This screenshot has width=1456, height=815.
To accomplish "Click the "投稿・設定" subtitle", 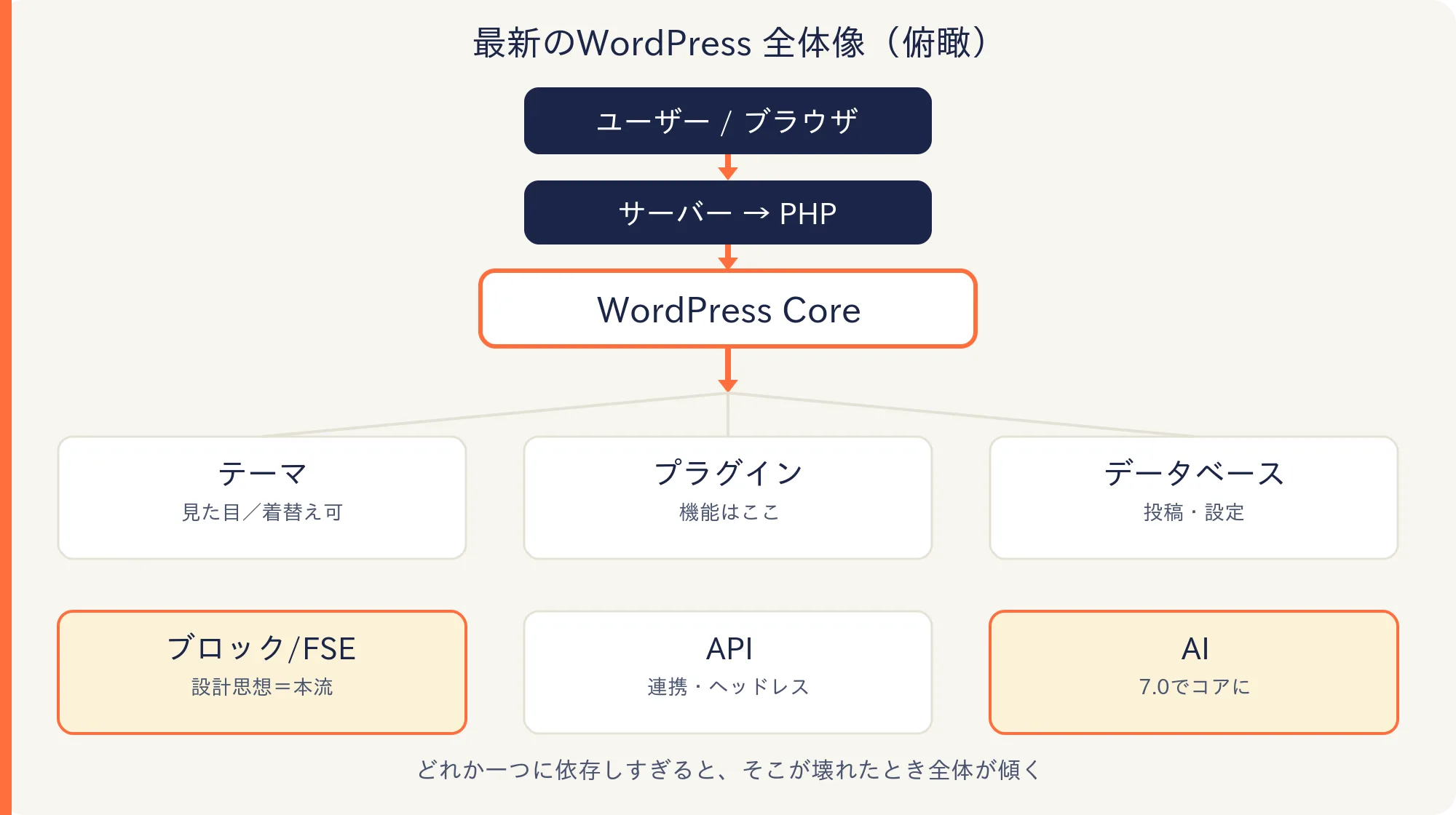I will (1194, 512).
